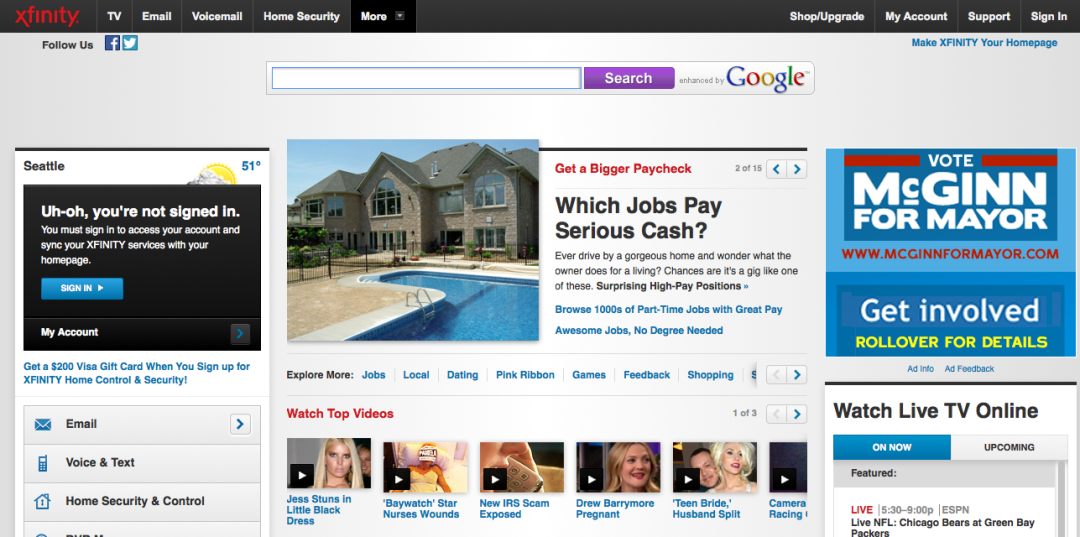Open Awesome Jobs, No Degree Needed link
Viewport: 1080px width, 537px height.
639,330
